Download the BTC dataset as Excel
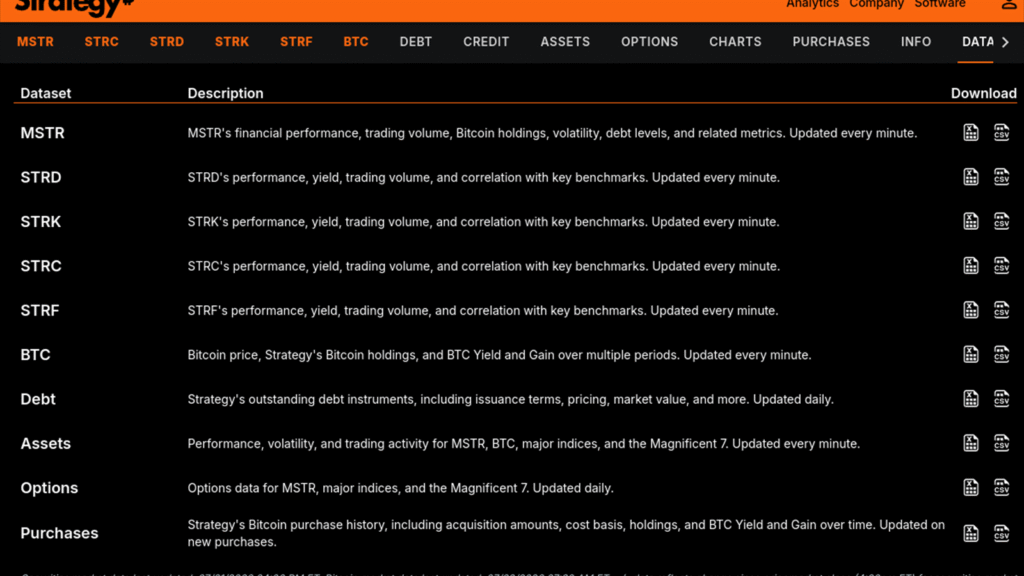 tap(970, 355)
